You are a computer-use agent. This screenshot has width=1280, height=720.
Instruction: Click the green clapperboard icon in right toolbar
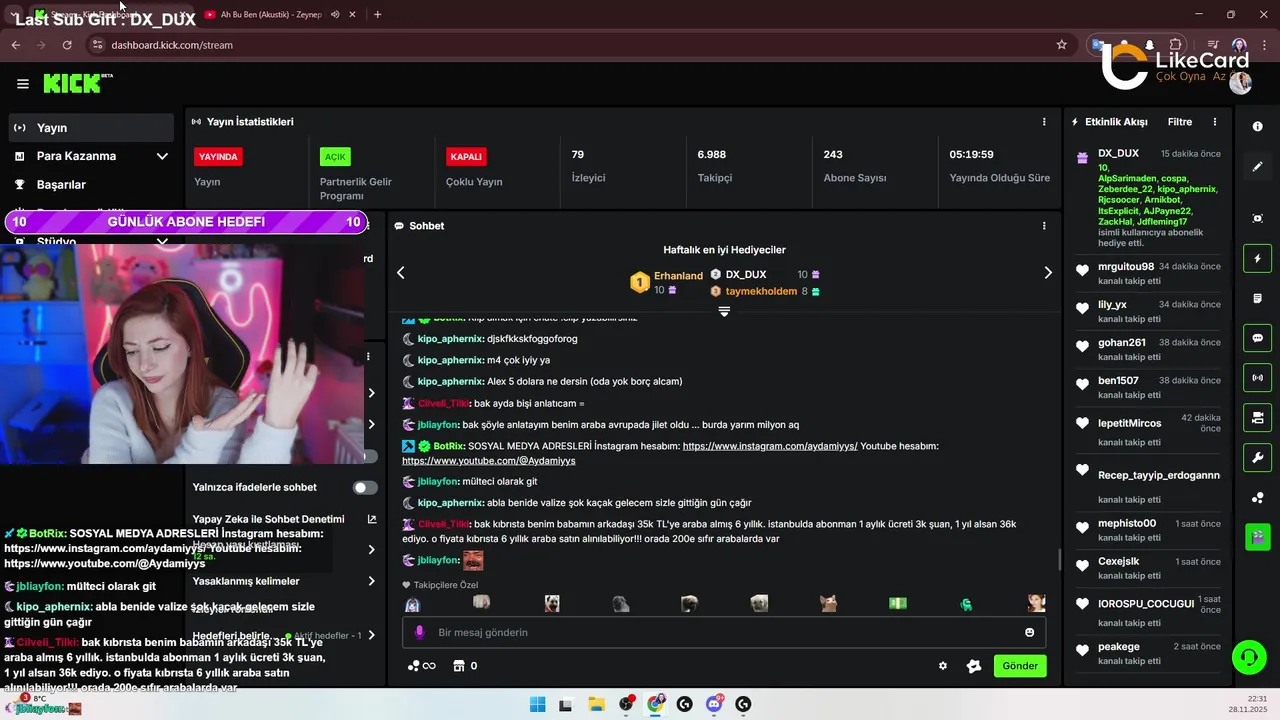(x=1258, y=537)
